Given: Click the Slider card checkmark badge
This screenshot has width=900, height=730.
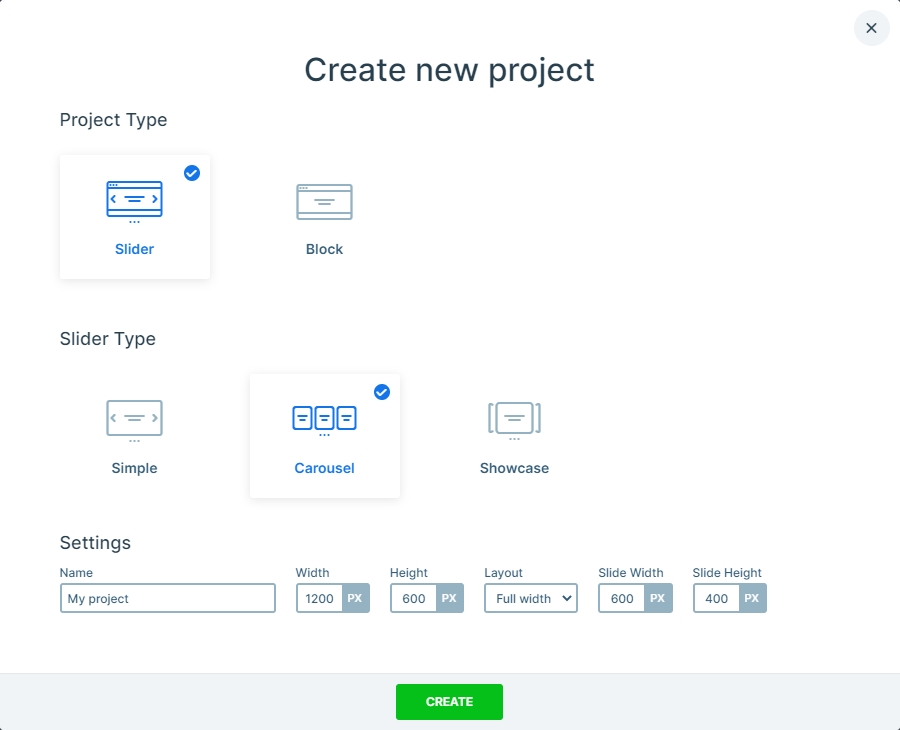Looking at the screenshot, I should point(192,173).
